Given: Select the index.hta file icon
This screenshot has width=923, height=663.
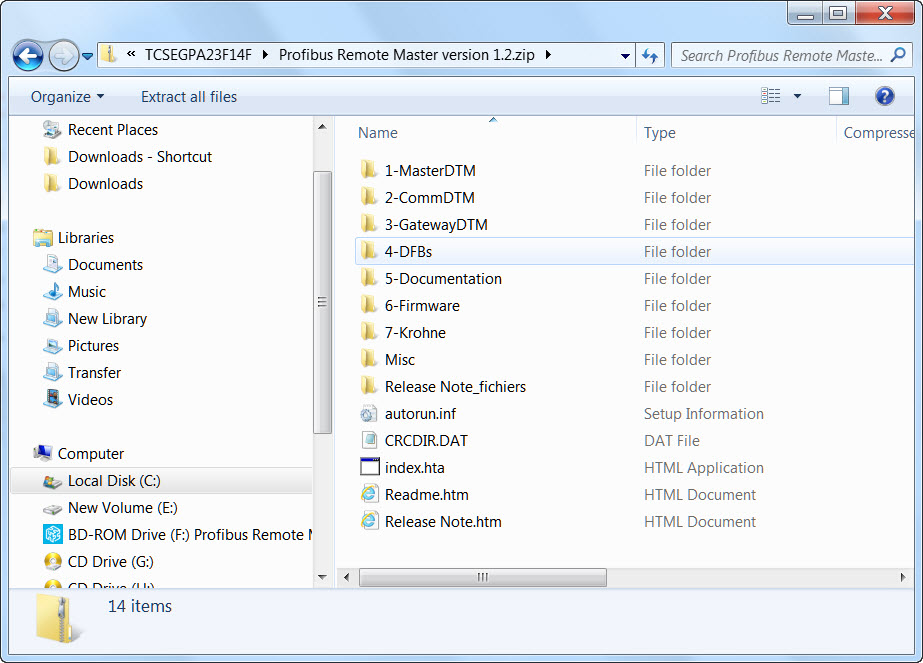Looking at the screenshot, I should coord(370,467).
